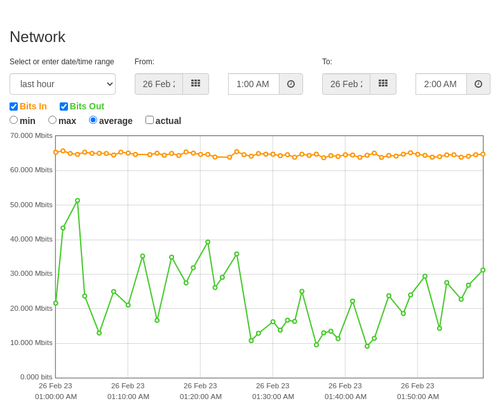Click the 0.000 bits axis label
The width and height of the screenshot is (500, 403).
point(36,377)
